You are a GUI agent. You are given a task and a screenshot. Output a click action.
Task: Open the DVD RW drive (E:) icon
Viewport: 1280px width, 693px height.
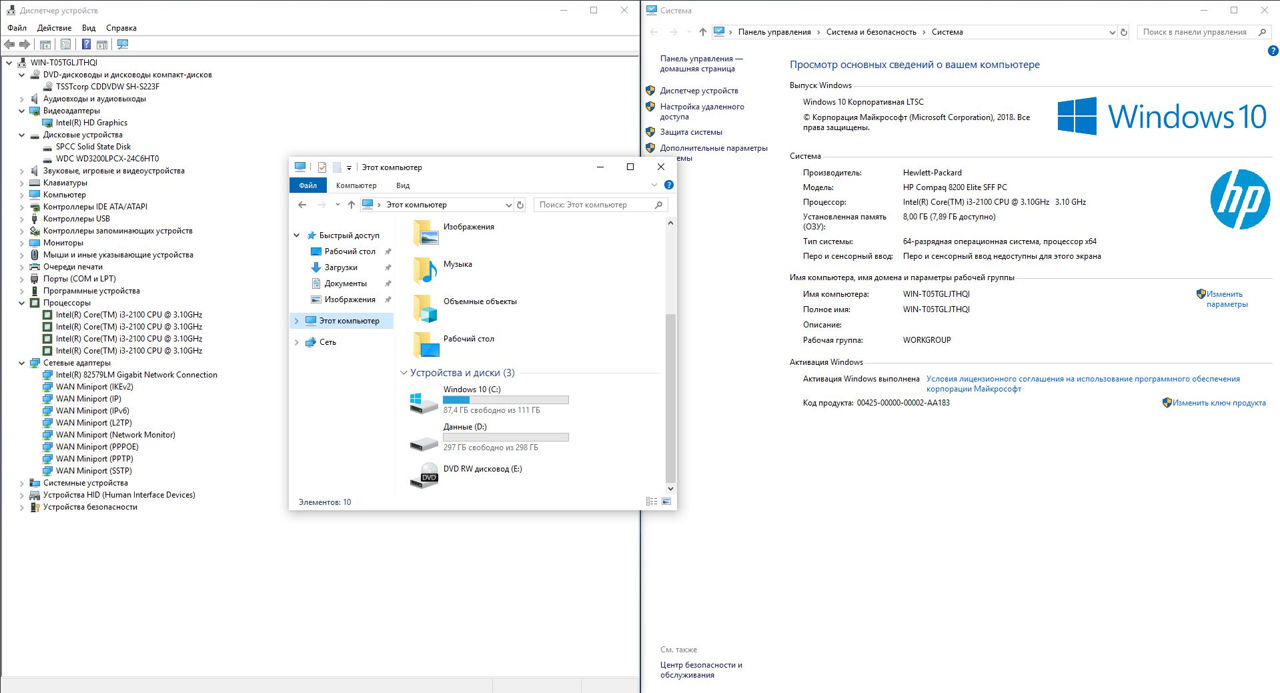pyautogui.click(x=424, y=474)
